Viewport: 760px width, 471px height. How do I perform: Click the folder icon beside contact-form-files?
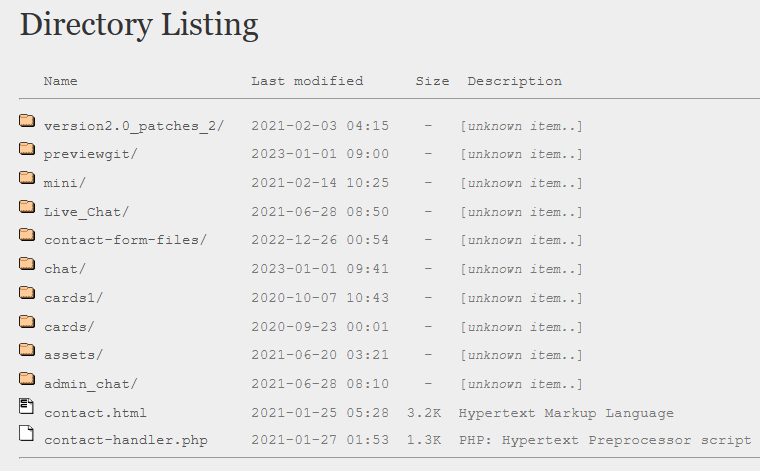tap(27, 235)
